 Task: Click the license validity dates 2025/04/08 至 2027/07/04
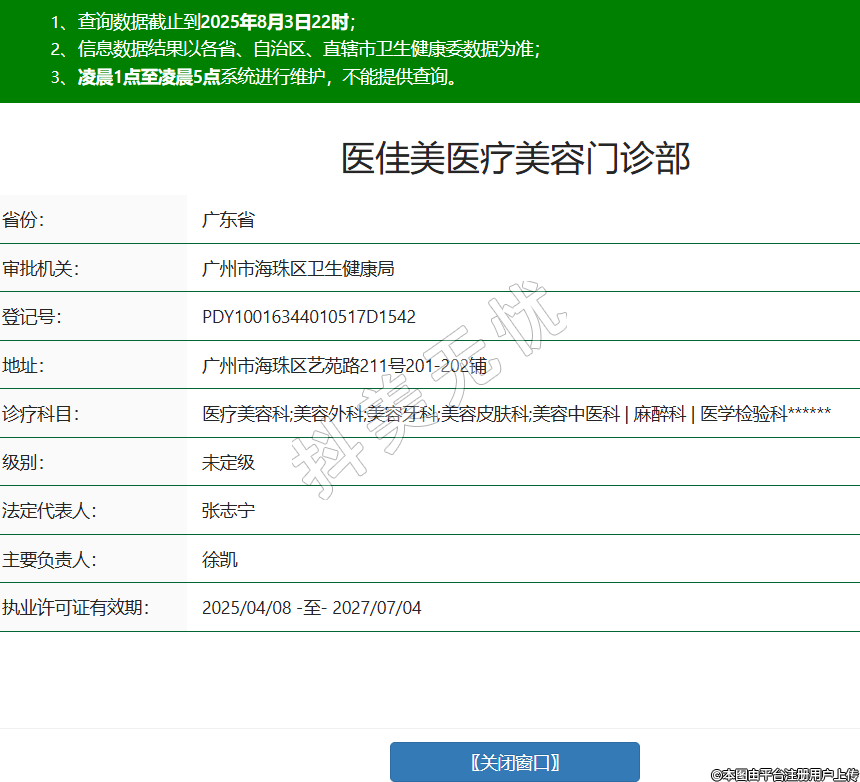pyautogui.click(x=311, y=608)
